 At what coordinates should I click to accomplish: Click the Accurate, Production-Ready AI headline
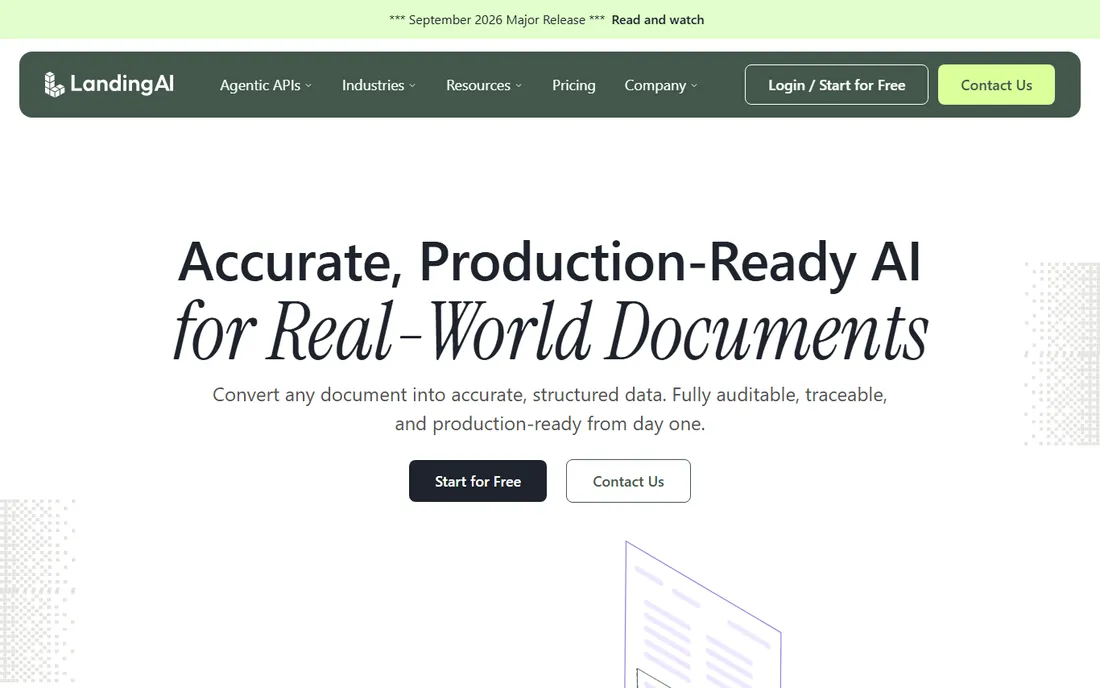(549, 262)
